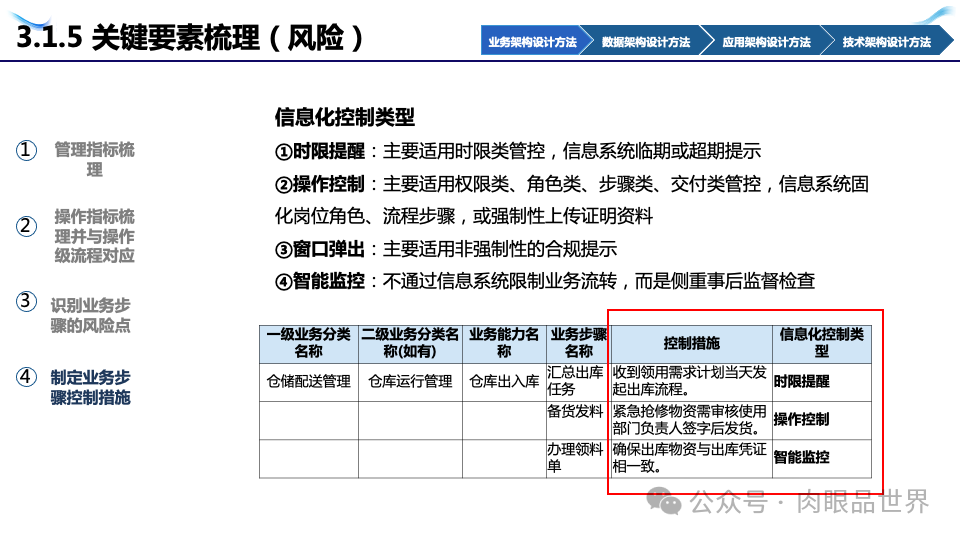Click the slide title 3.1.5 关键要素梳理（风险）
The width and height of the screenshot is (960, 540).
(x=190, y=37)
